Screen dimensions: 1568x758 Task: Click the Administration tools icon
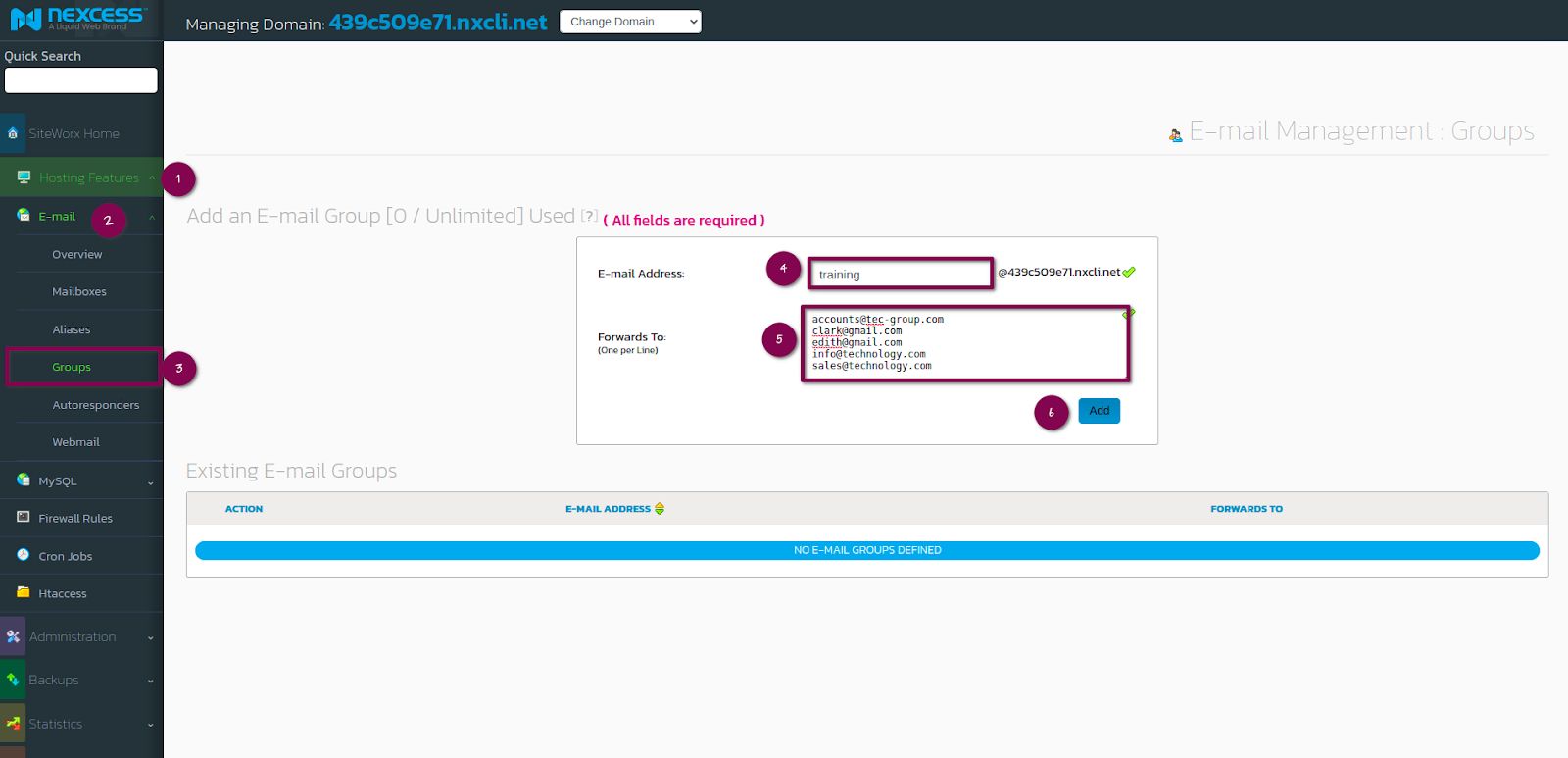tap(13, 636)
